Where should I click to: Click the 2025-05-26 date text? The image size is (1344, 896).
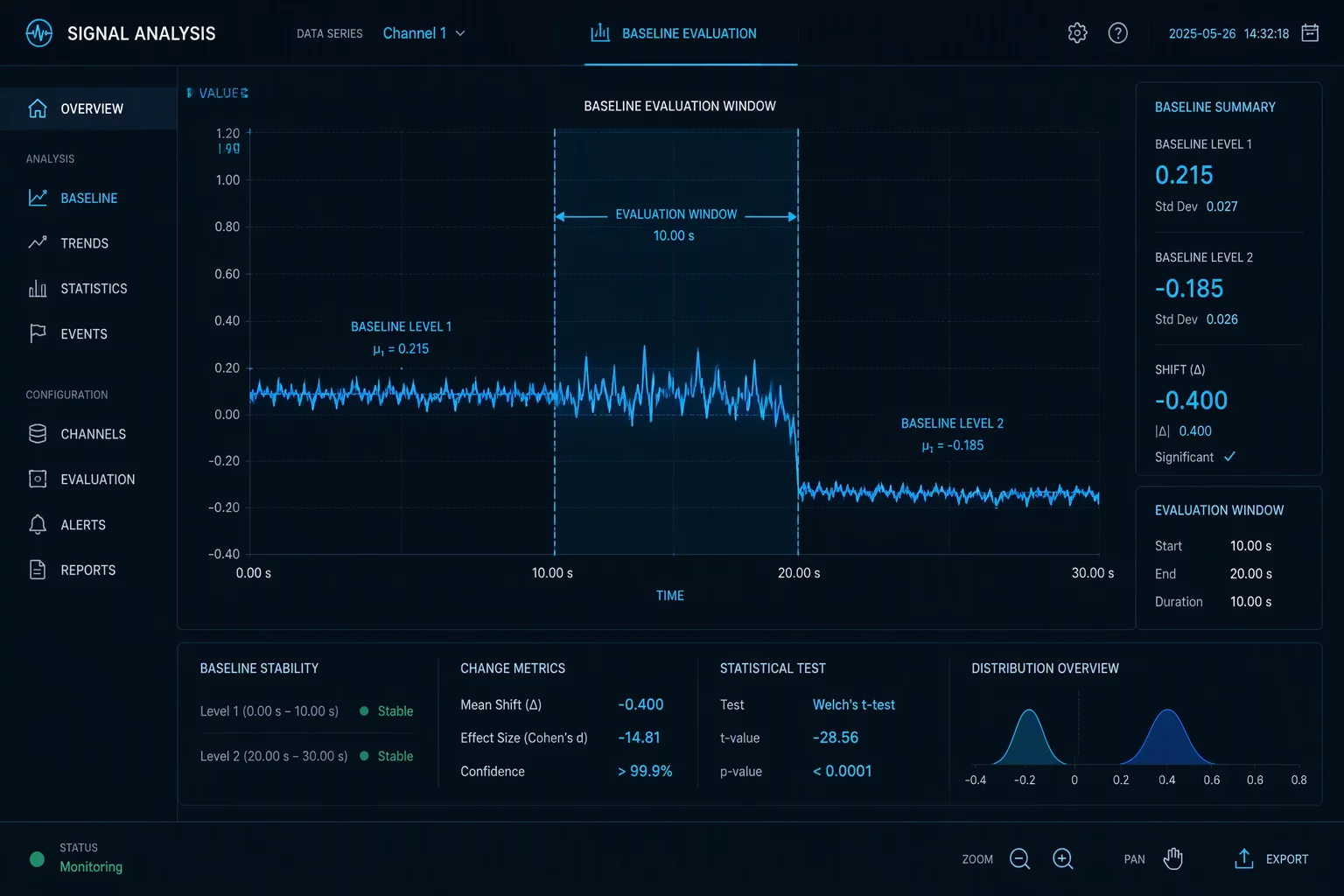[1202, 33]
